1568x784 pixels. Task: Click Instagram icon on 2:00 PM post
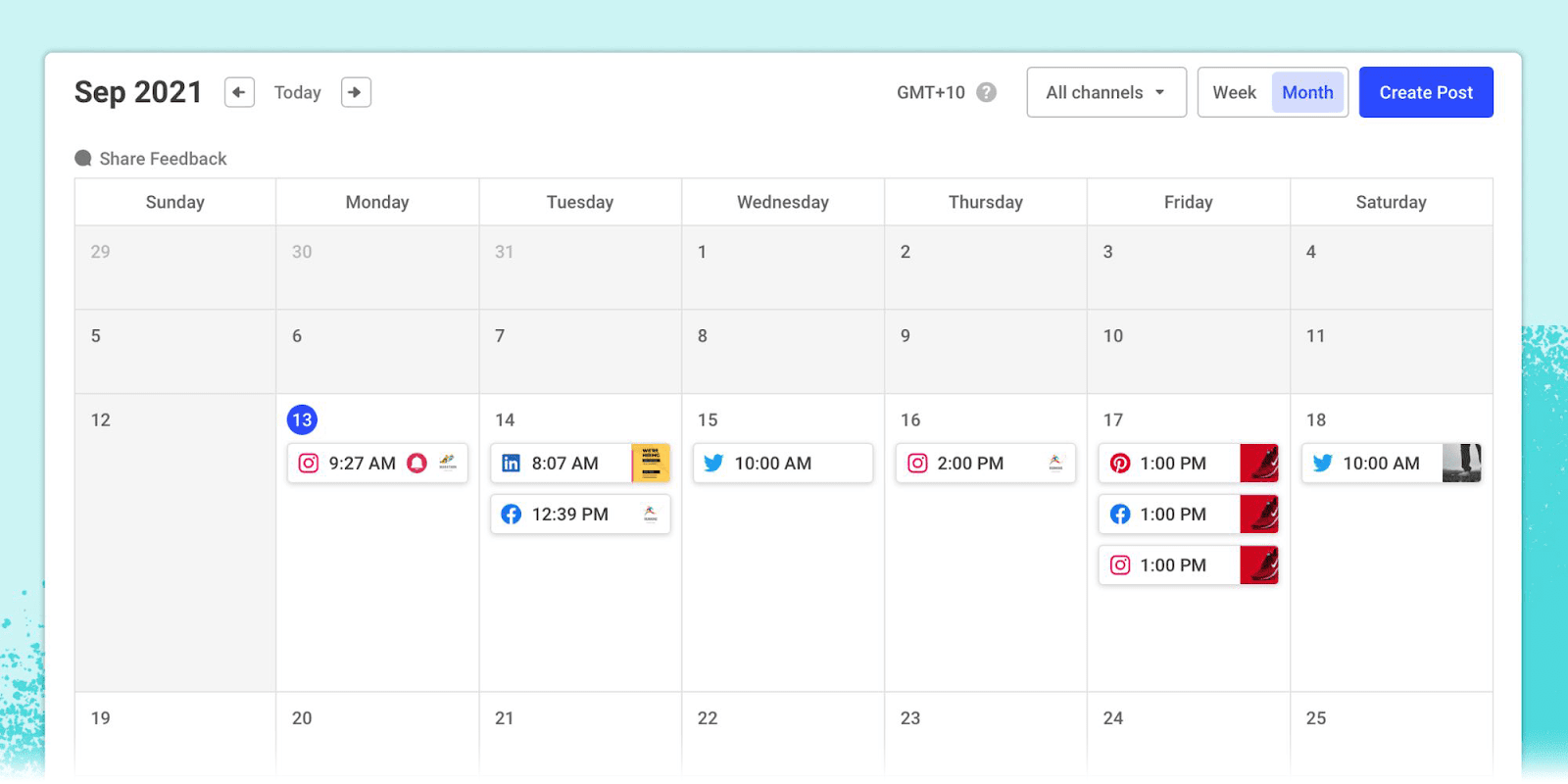tap(917, 464)
